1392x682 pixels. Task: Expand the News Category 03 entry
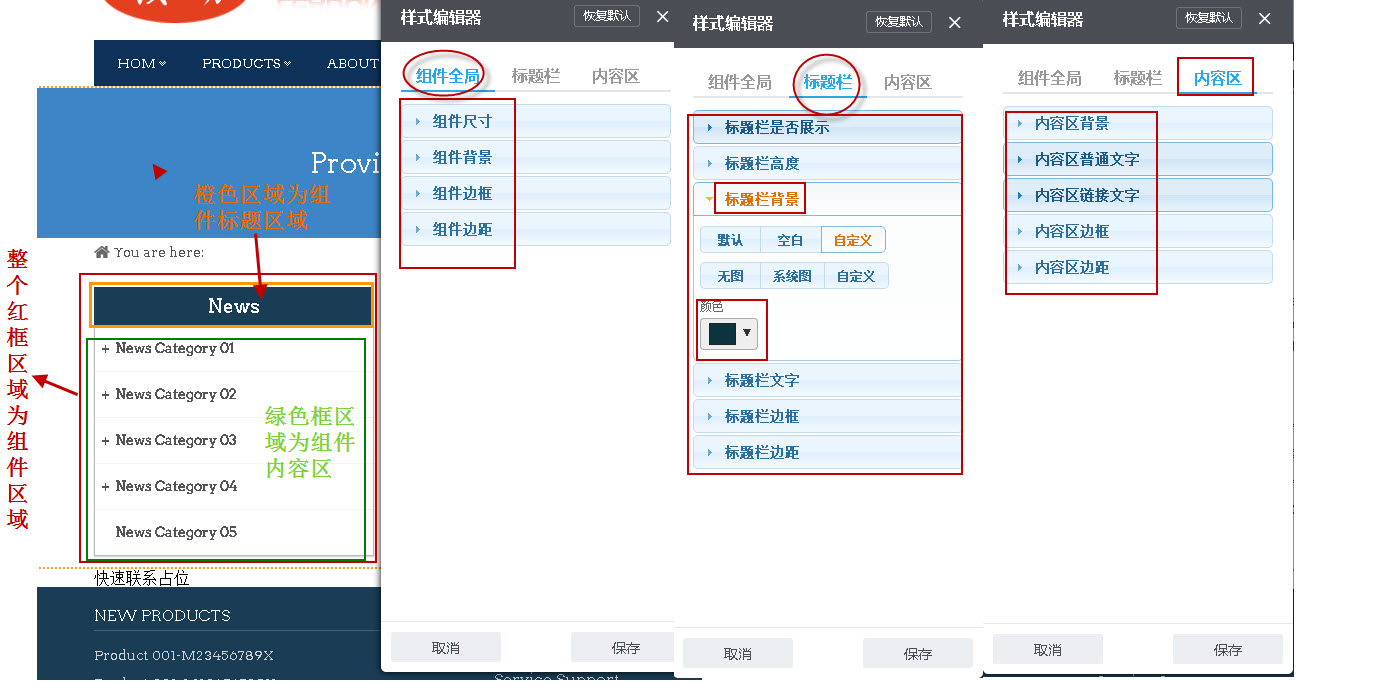(x=104, y=440)
